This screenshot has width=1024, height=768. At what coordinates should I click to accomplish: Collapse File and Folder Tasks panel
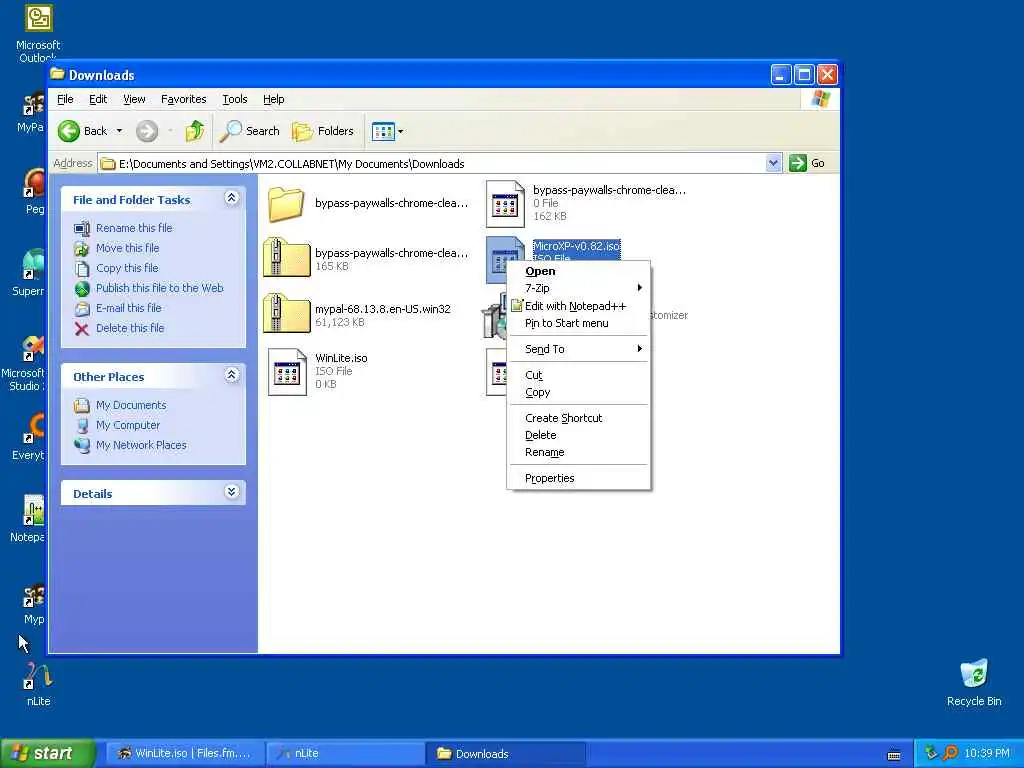tap(232, 198)
